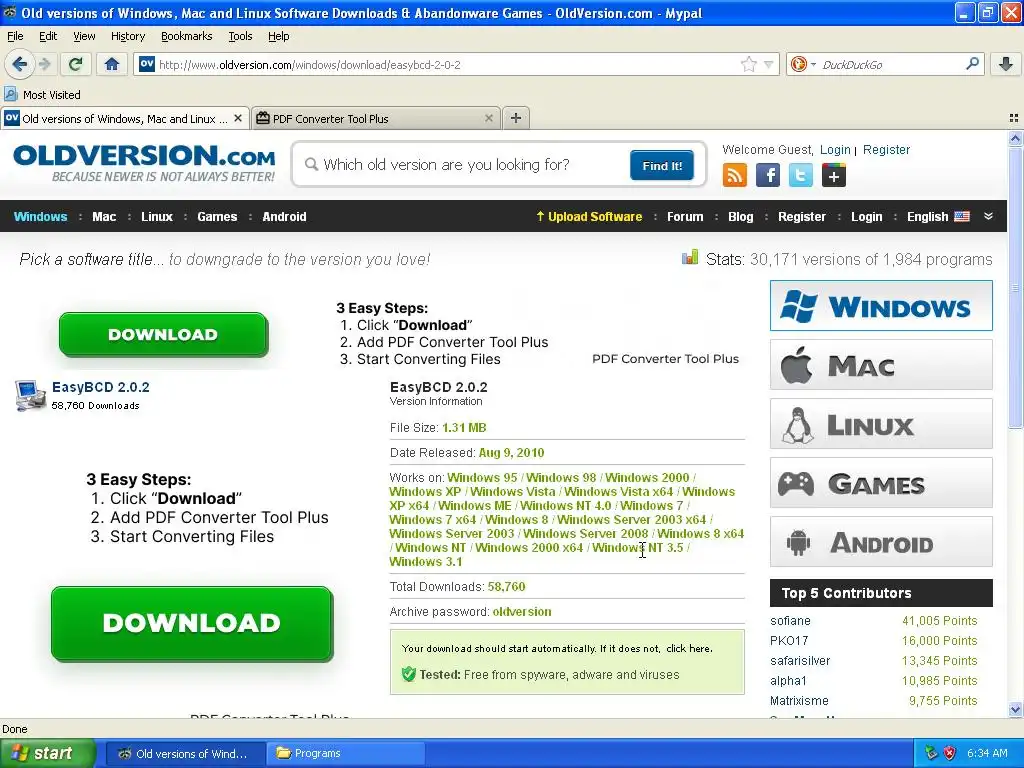Viewport: 1024px width, 768px height.
Task: Click the small green DOWNLOAD button
Action: pyautogui.click(x=163, y=334)
